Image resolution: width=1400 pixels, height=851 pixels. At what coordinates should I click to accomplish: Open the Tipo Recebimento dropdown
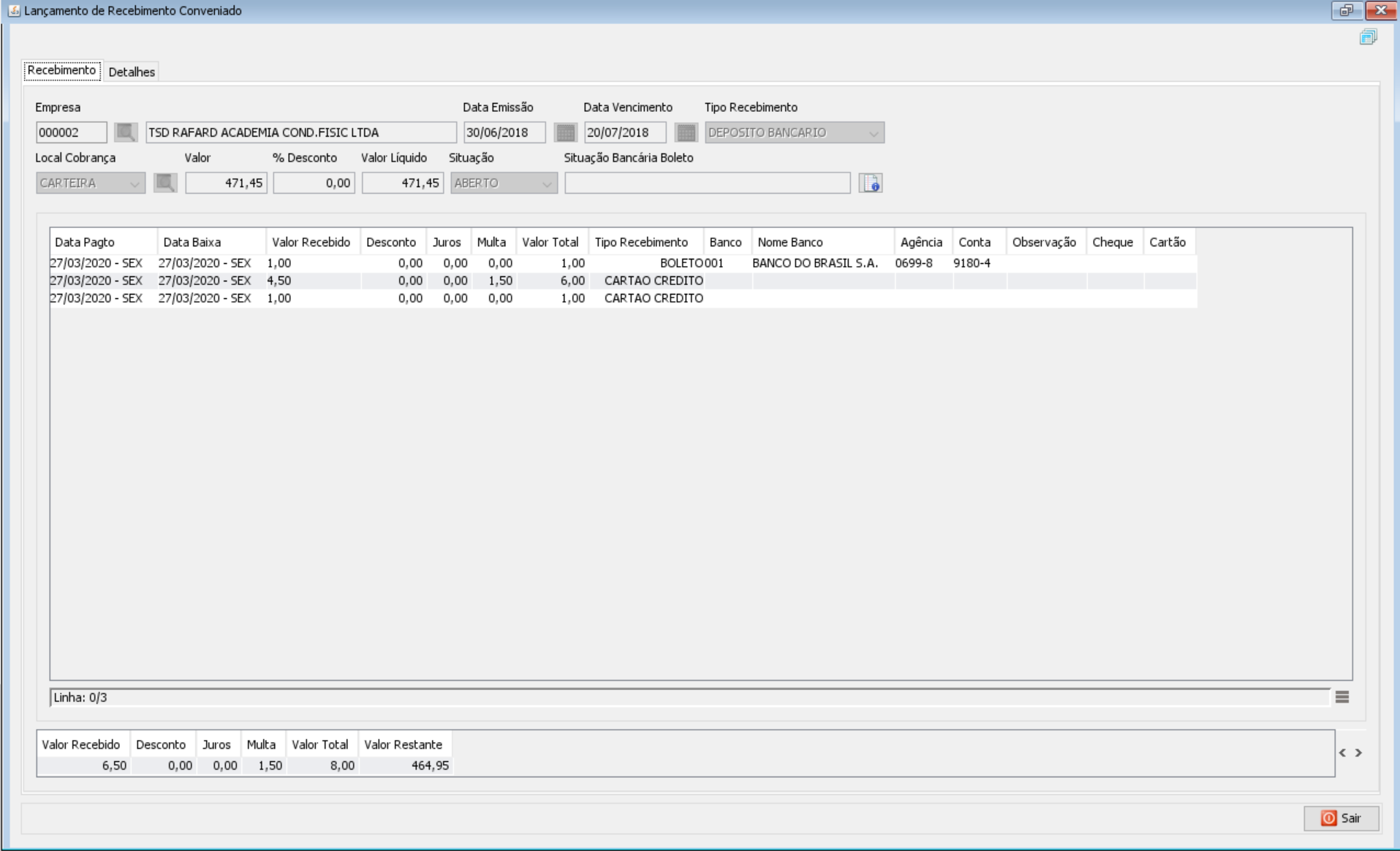[795, 132]
